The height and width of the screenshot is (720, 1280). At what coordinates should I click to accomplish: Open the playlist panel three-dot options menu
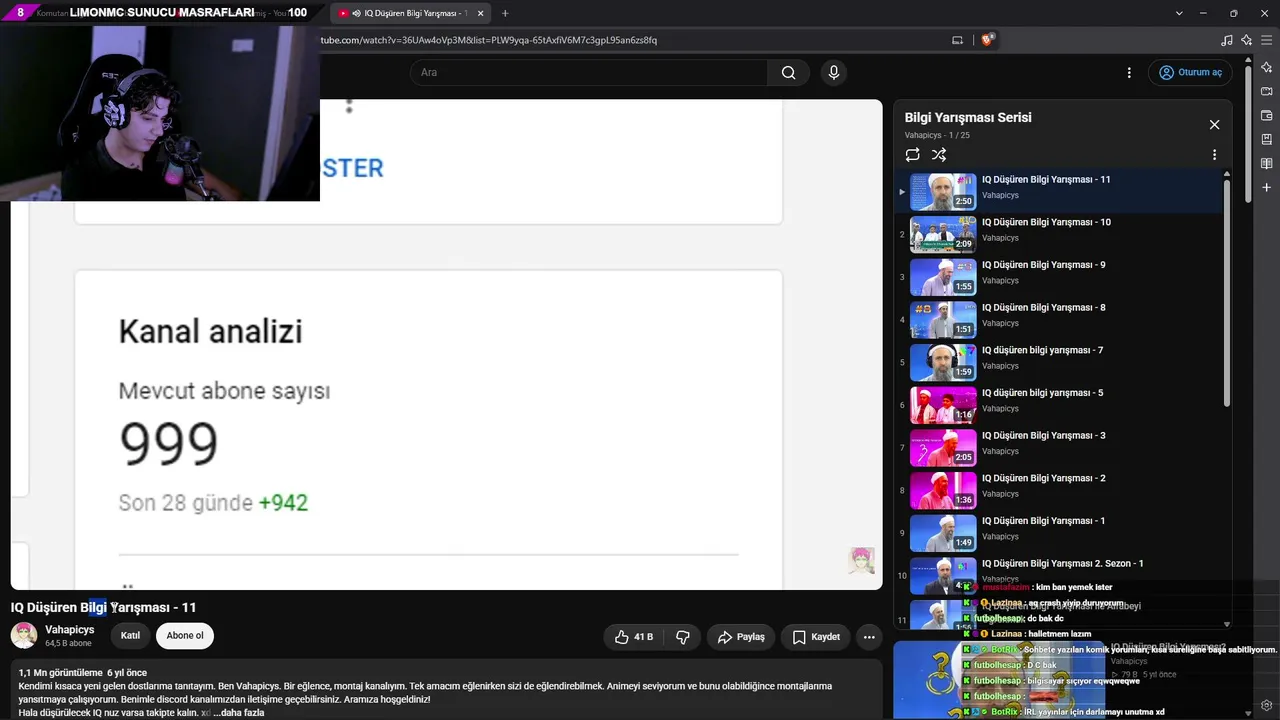coord(1214,155)
